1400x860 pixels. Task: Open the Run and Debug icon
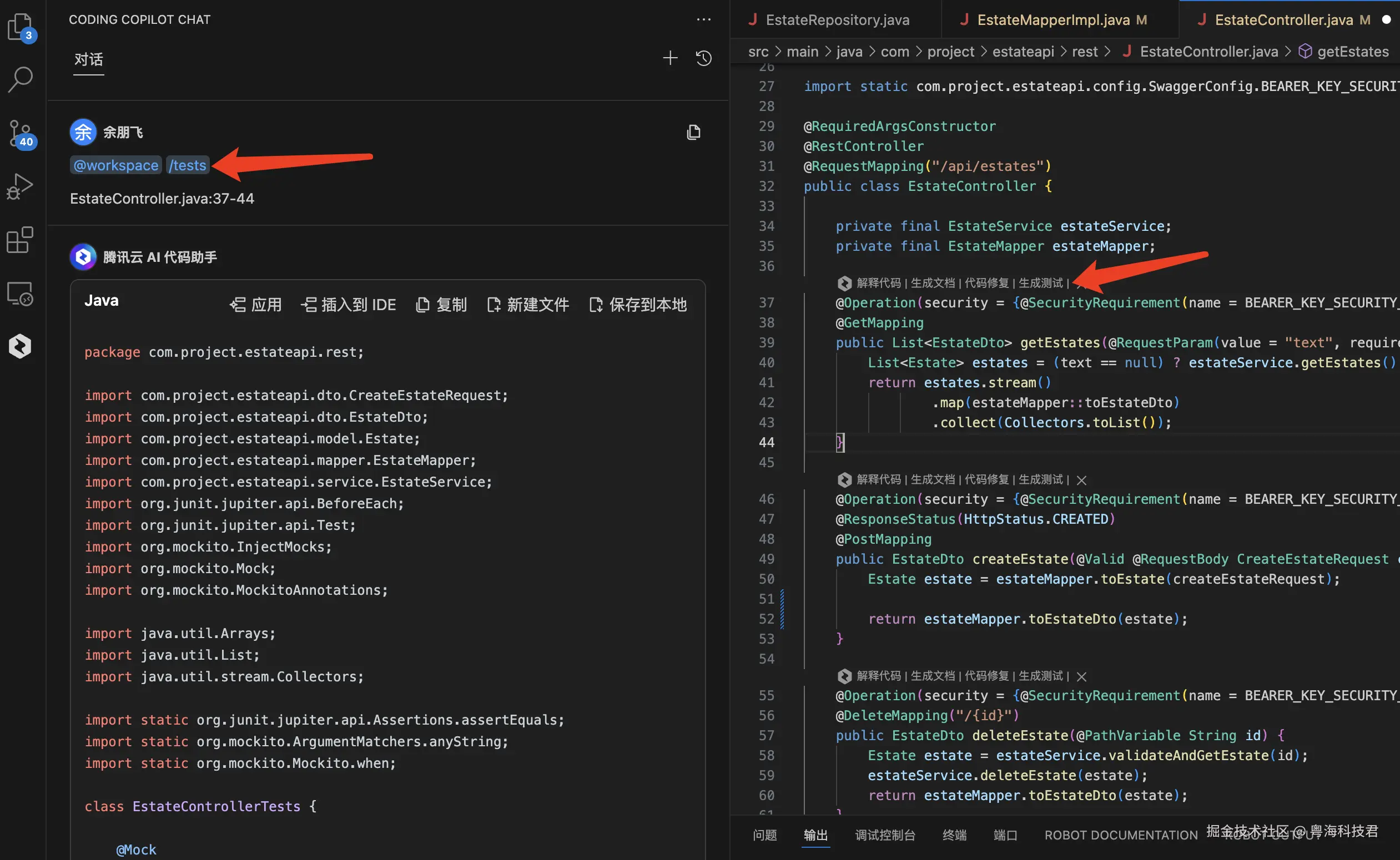point(21,186)
